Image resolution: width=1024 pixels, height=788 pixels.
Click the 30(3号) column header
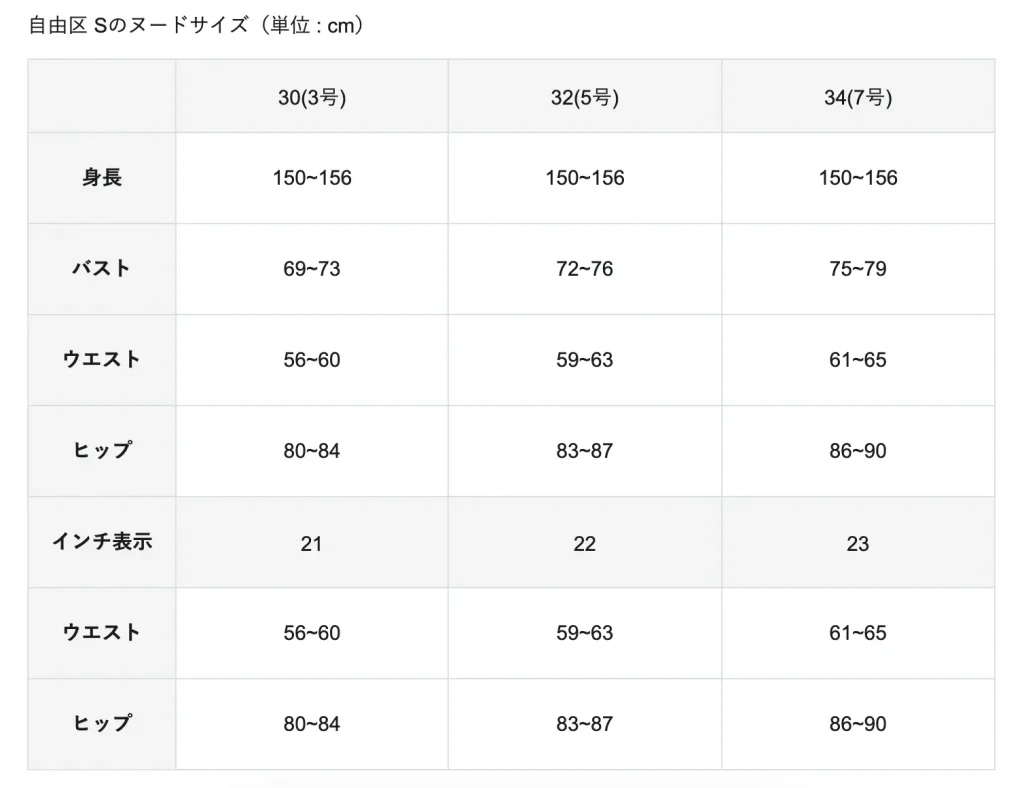point(312,97)
